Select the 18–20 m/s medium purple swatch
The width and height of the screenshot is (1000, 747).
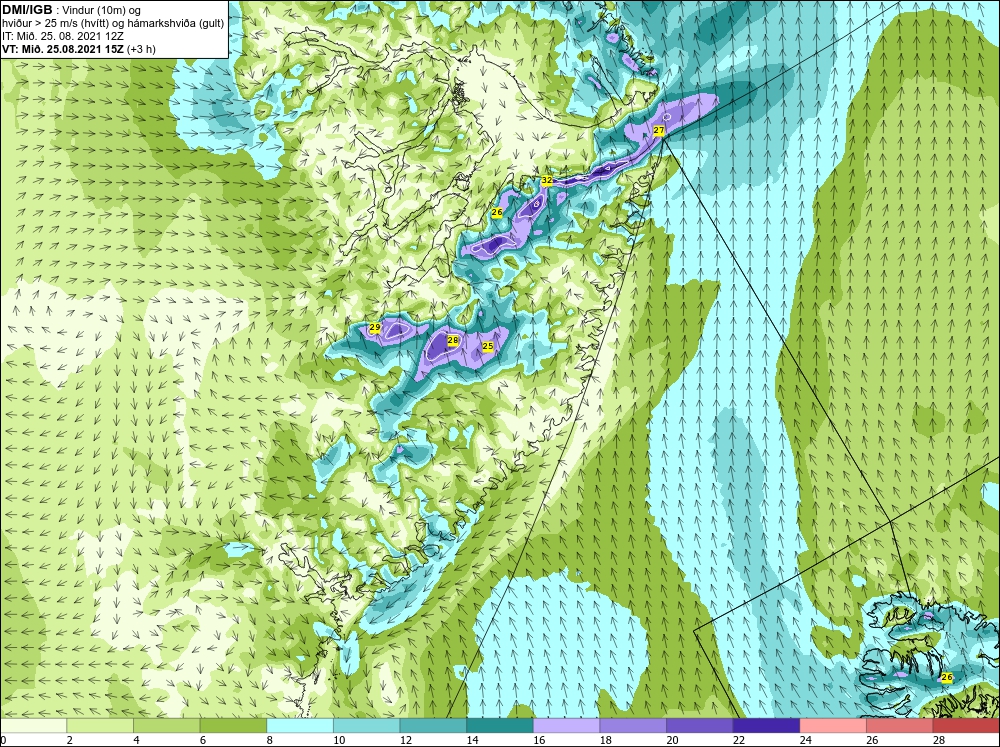pyautogui.click(x=633, y=726)
